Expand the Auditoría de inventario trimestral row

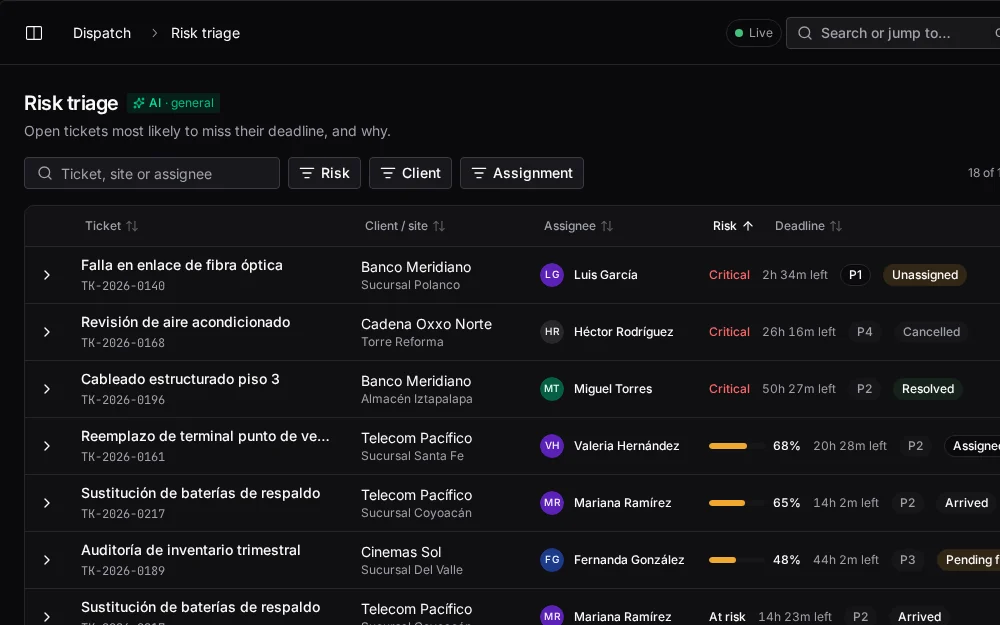[47, 560]
